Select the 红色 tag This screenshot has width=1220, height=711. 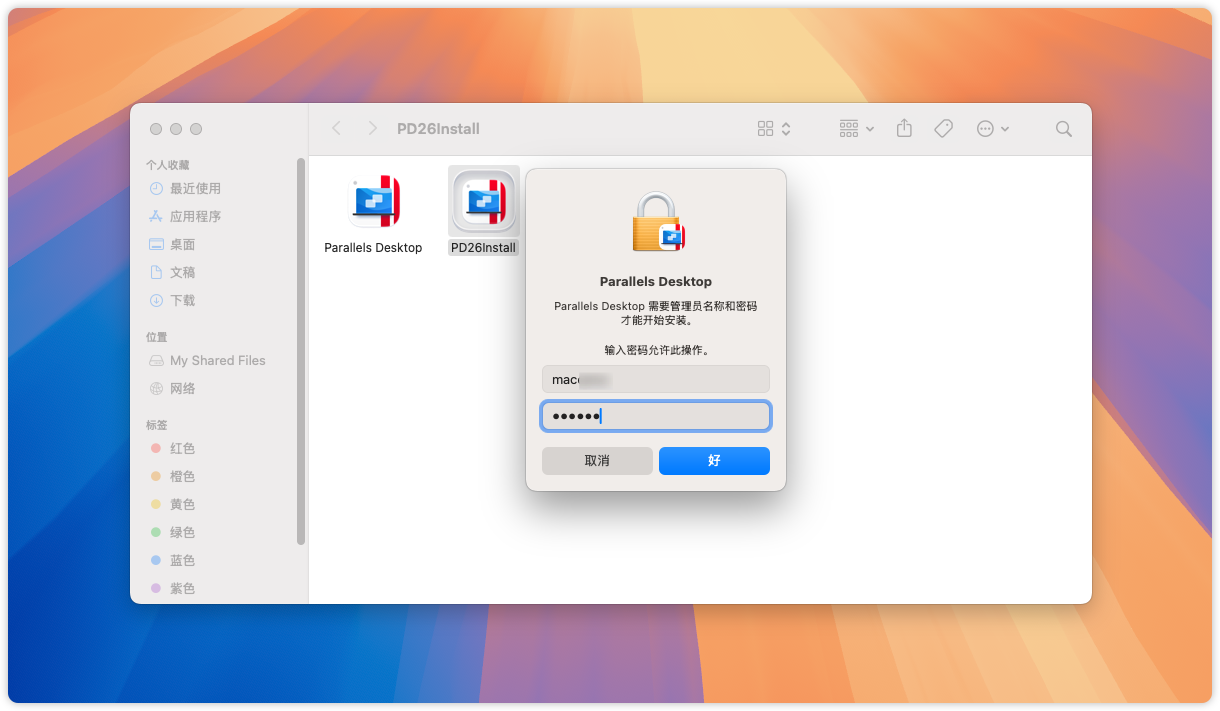[182, 448]
